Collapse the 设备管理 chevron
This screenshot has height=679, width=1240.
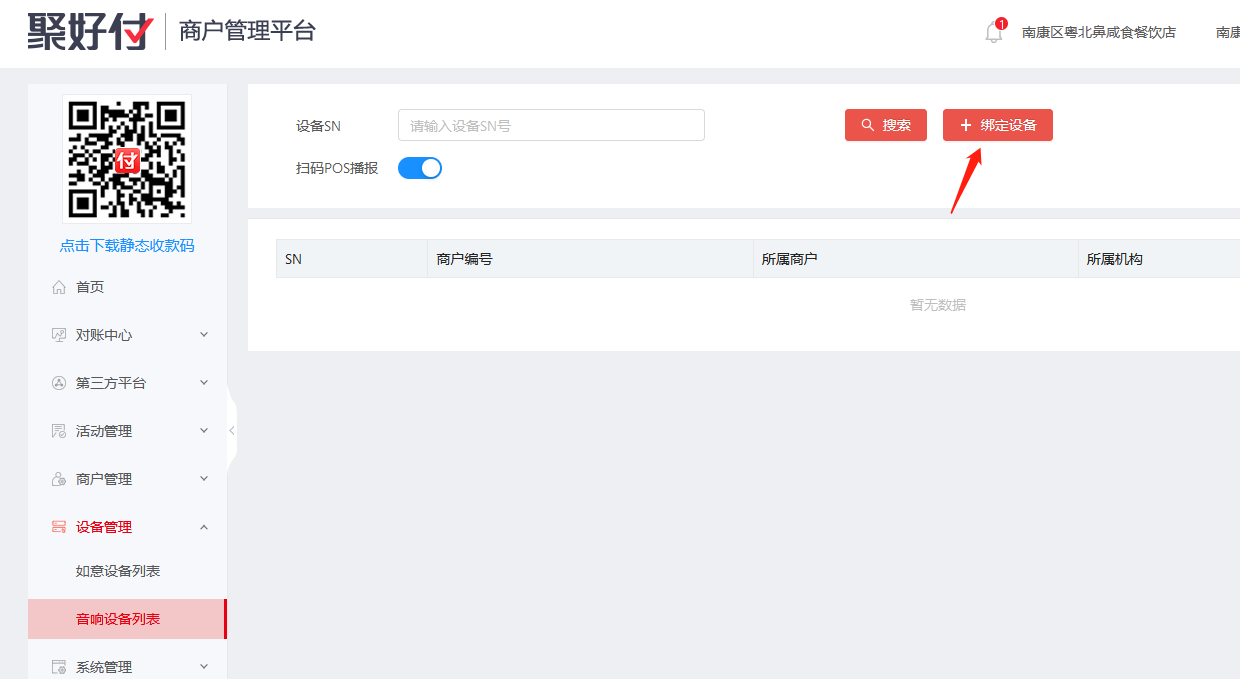coord(204,527)
